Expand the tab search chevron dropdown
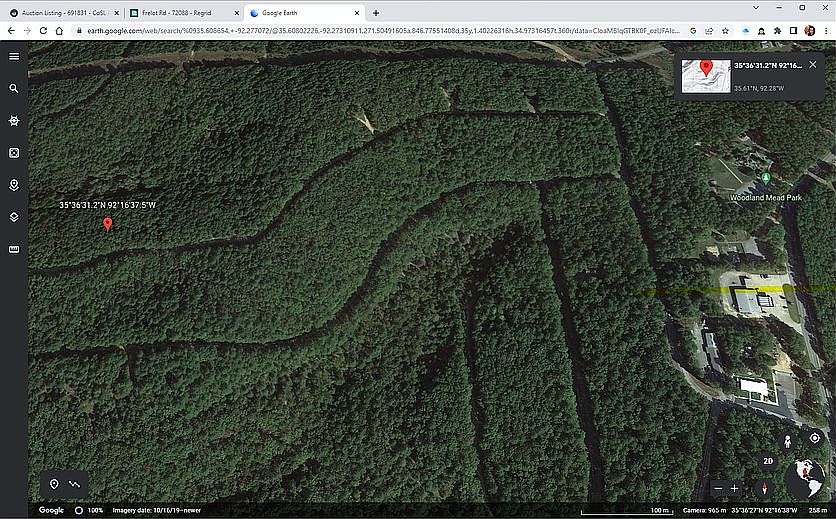This screenshot has width=836, height=519. click(755, 7)
